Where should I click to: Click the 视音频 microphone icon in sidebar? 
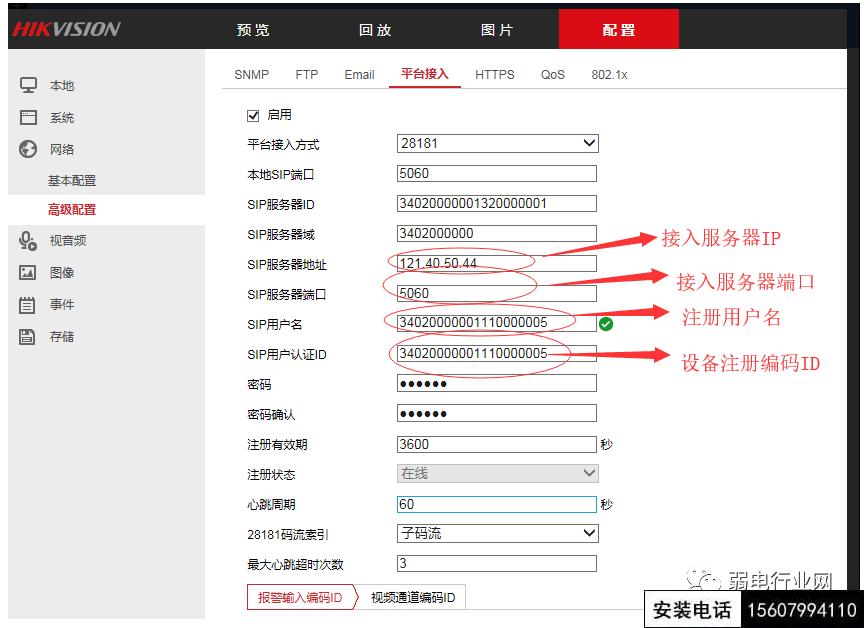tap(28, 241)
